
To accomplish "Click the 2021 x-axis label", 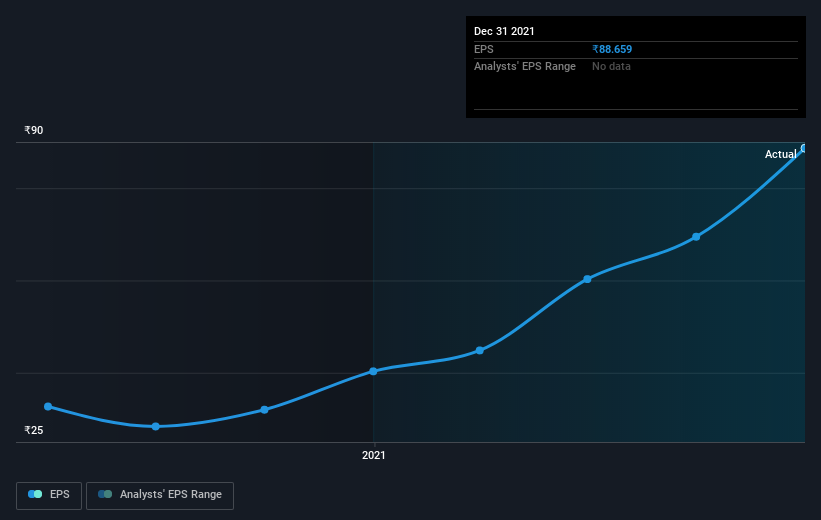I will point(373,456).
